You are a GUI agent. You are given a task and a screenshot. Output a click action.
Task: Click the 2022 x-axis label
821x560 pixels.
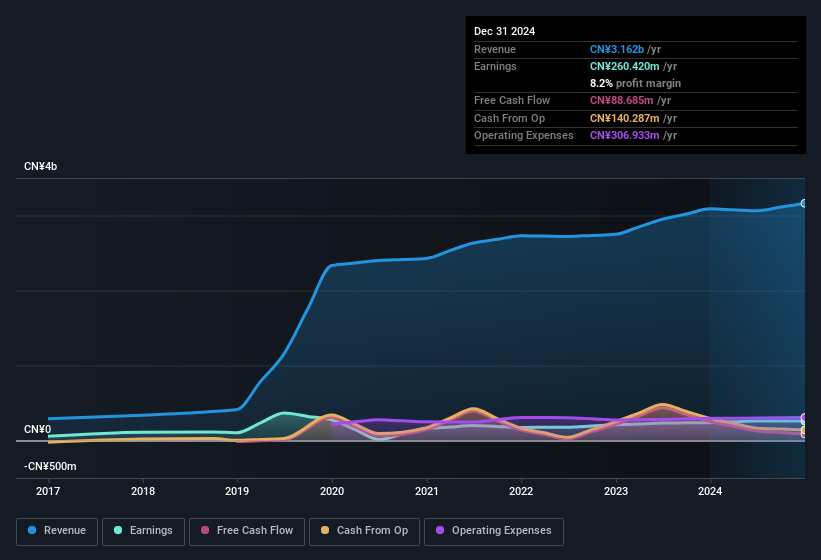coord(521,491)
